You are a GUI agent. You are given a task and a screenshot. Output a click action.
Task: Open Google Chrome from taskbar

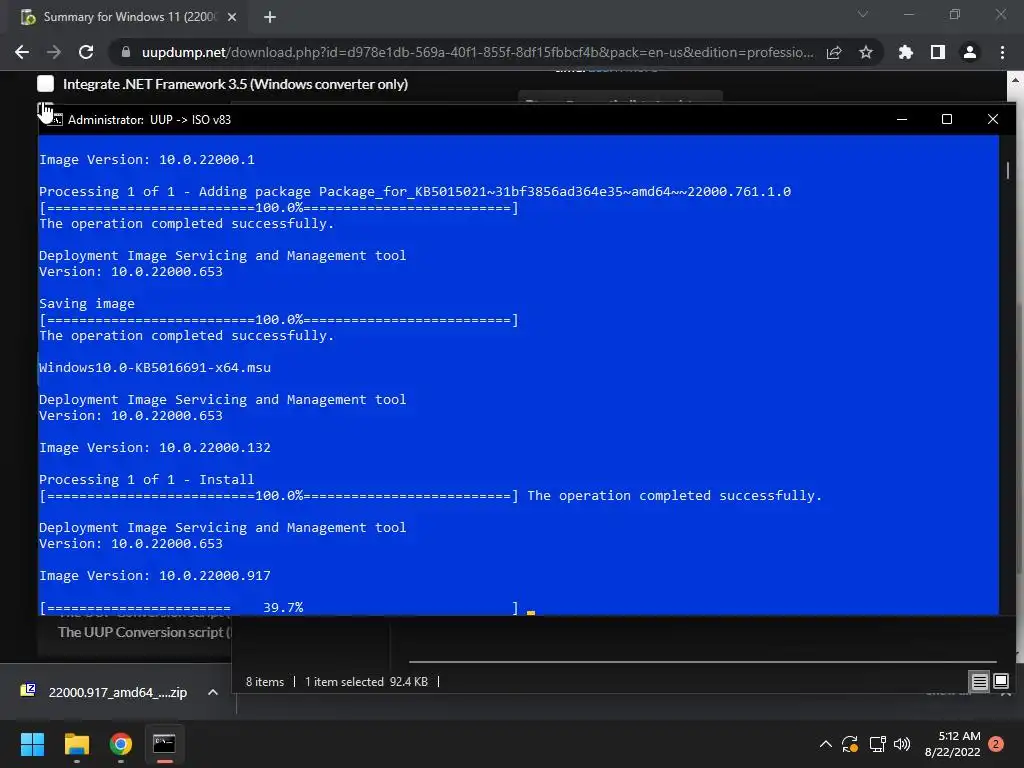121,744
